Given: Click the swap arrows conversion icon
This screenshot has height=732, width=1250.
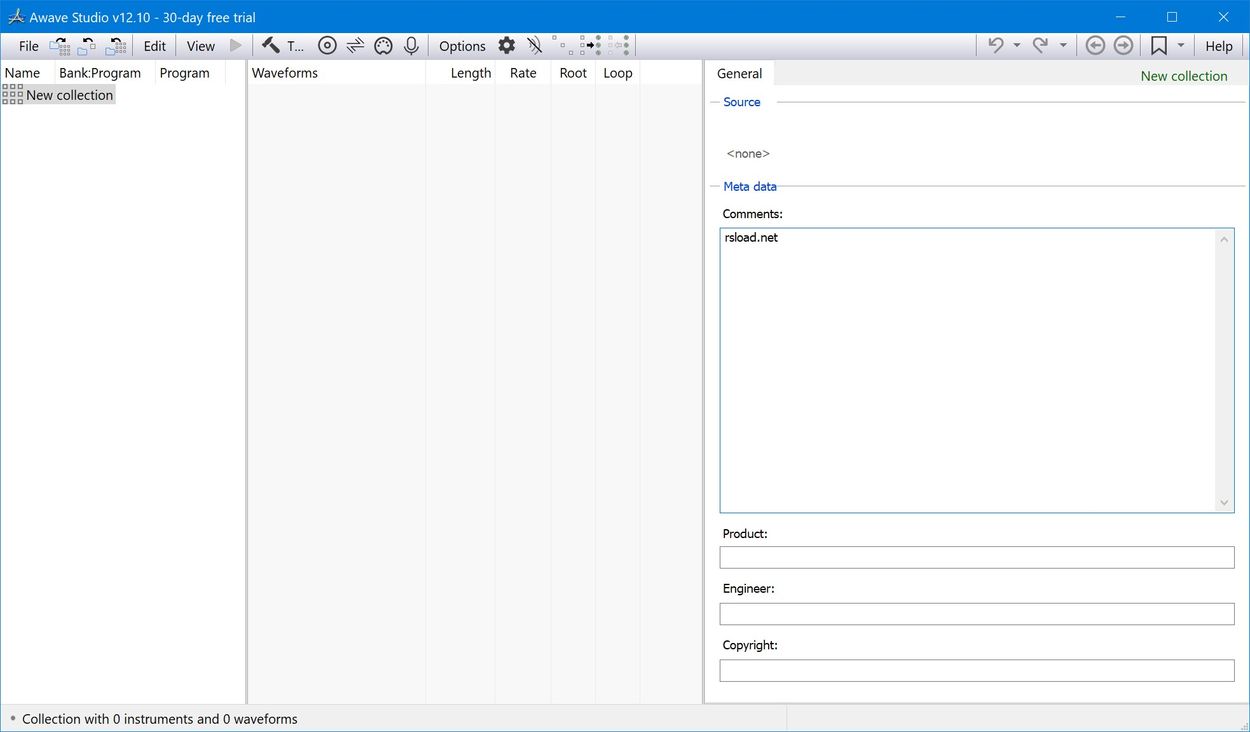Looking at the screenshot, I should pyautogui.click(x=355, y=46).
